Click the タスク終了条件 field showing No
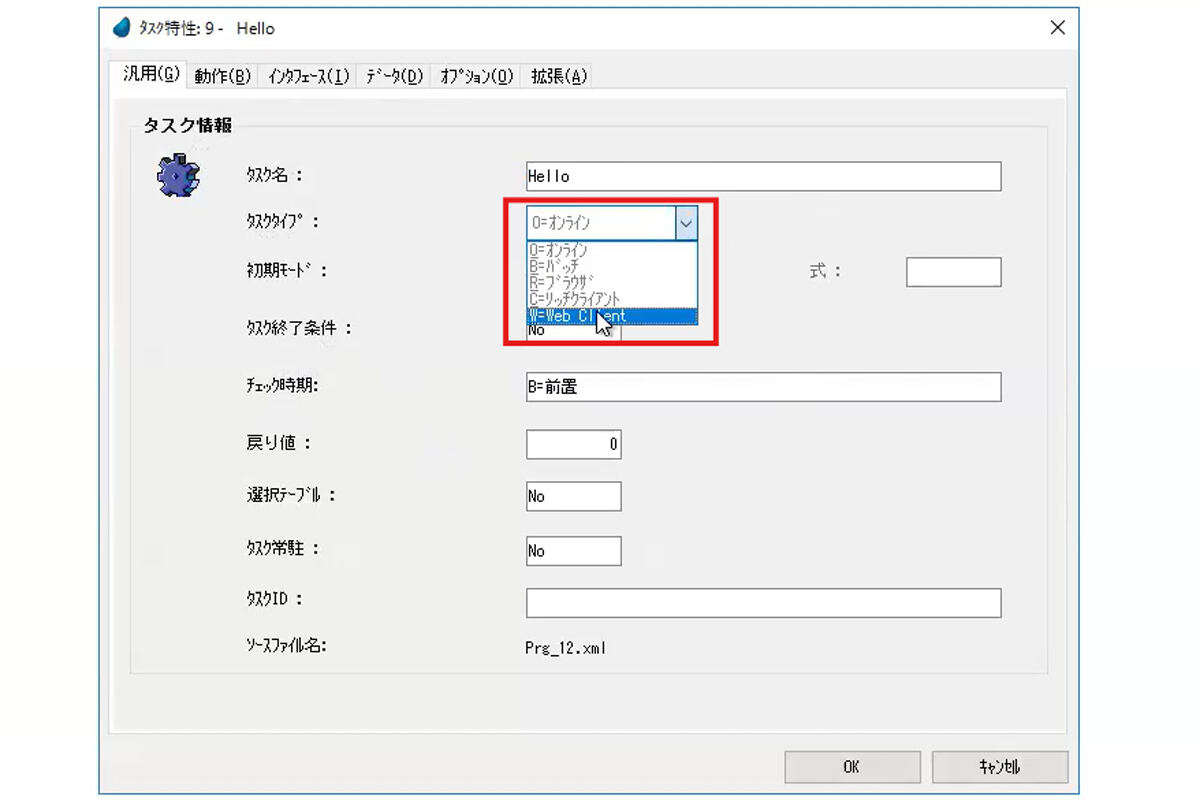Viewport: 1200px width, 800px height. [573, 333]
